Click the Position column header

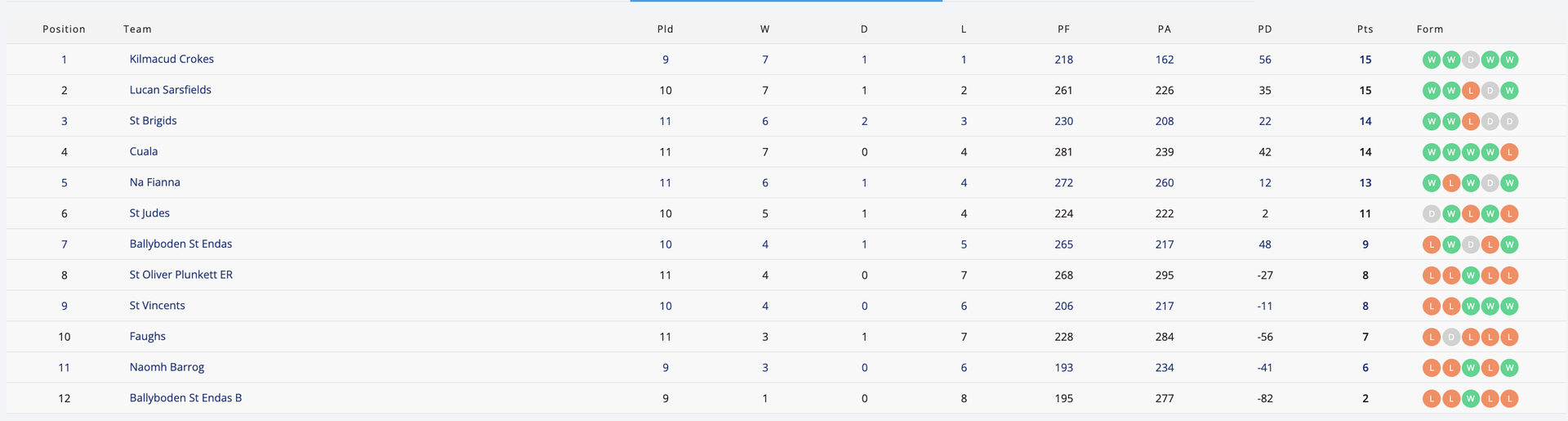click(64, 29)
